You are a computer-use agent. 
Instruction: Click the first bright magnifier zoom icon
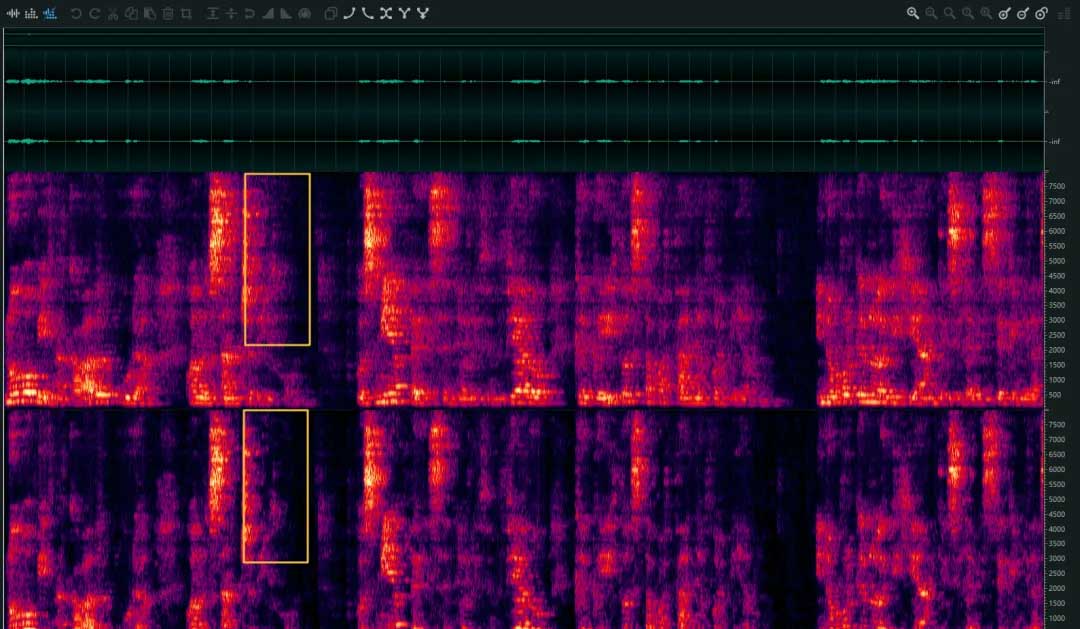(x=913, y=14)
